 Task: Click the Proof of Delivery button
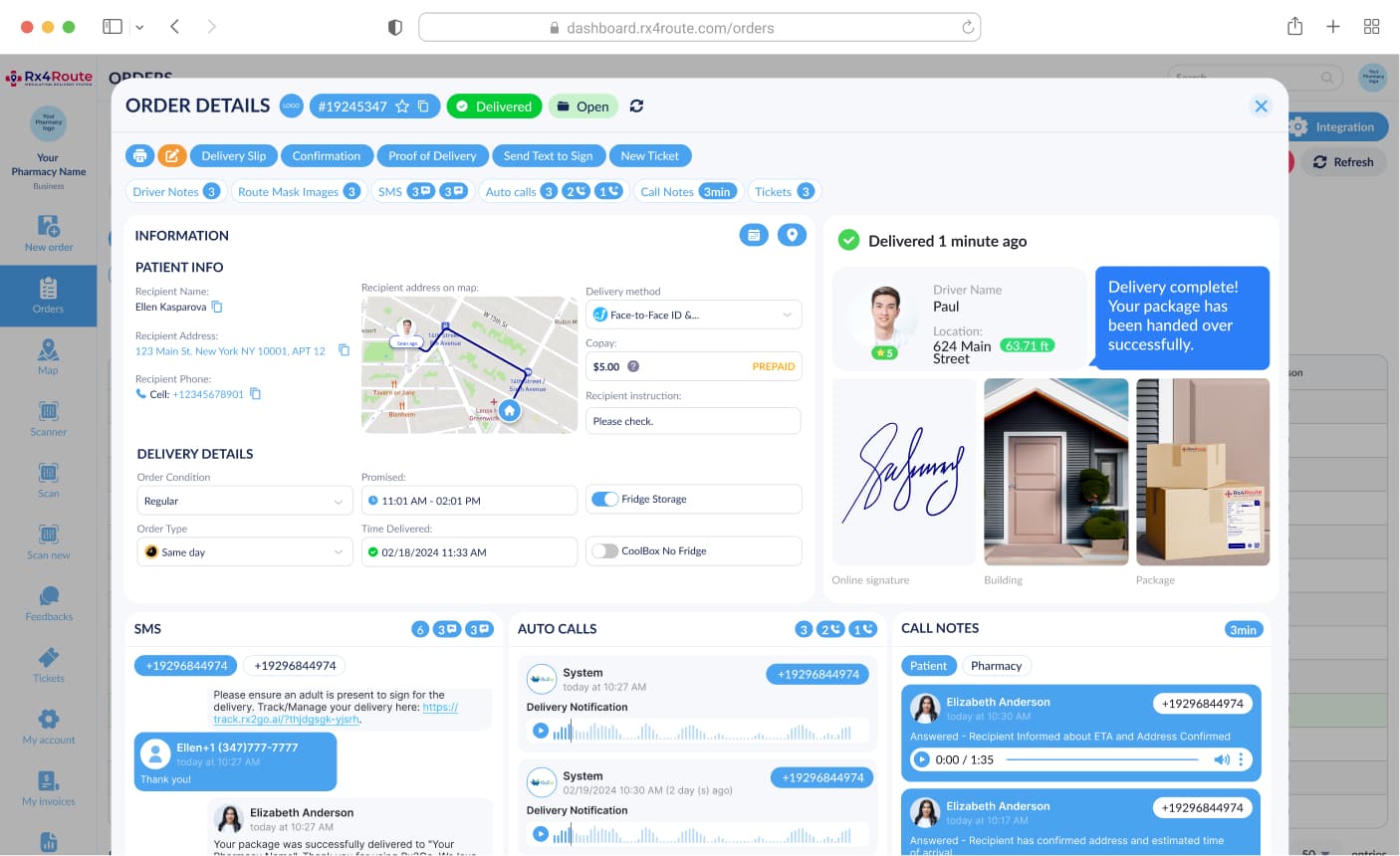click(432, 156)
